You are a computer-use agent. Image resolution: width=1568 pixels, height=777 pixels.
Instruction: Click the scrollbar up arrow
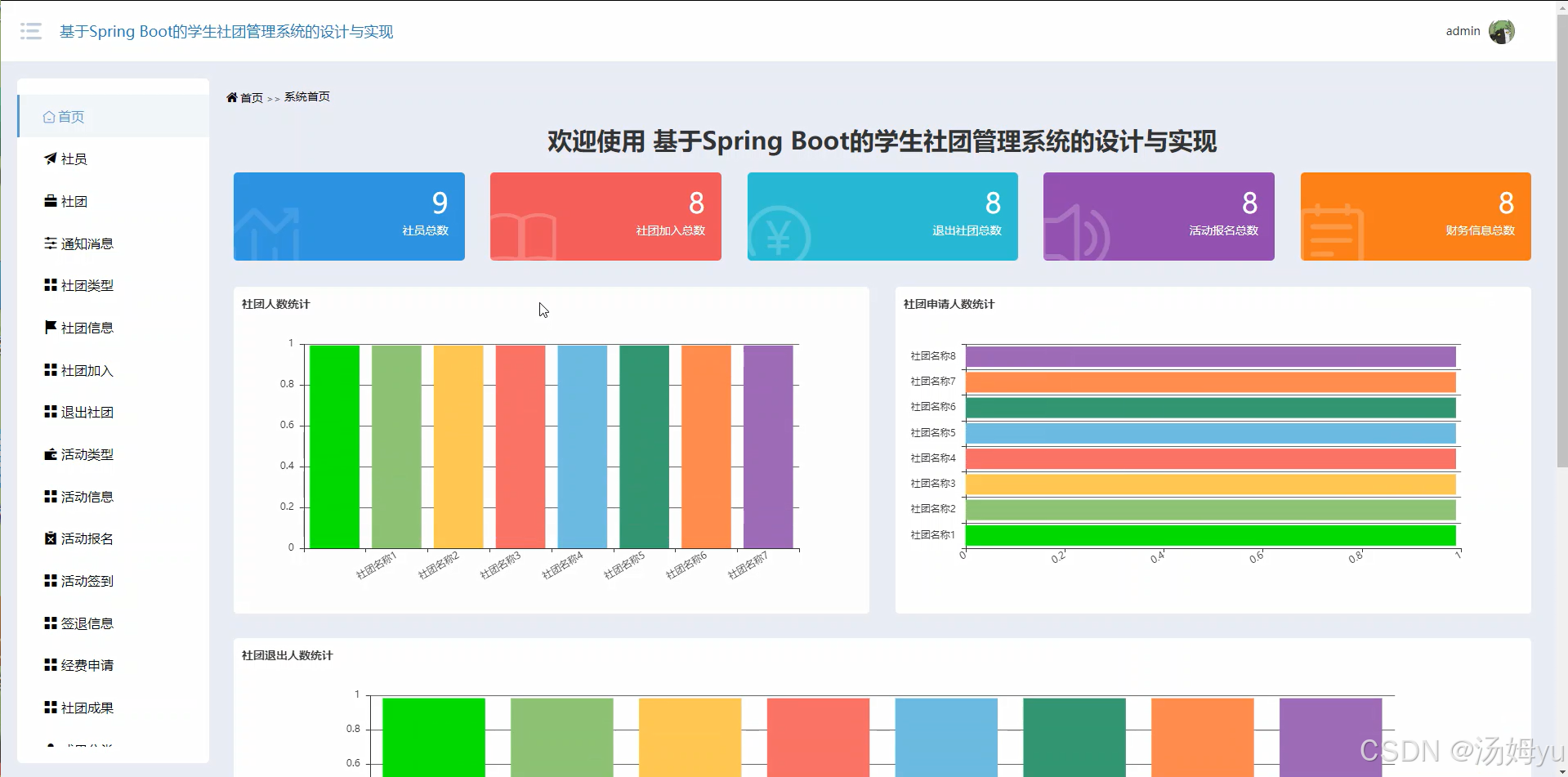click(1562, 7)
